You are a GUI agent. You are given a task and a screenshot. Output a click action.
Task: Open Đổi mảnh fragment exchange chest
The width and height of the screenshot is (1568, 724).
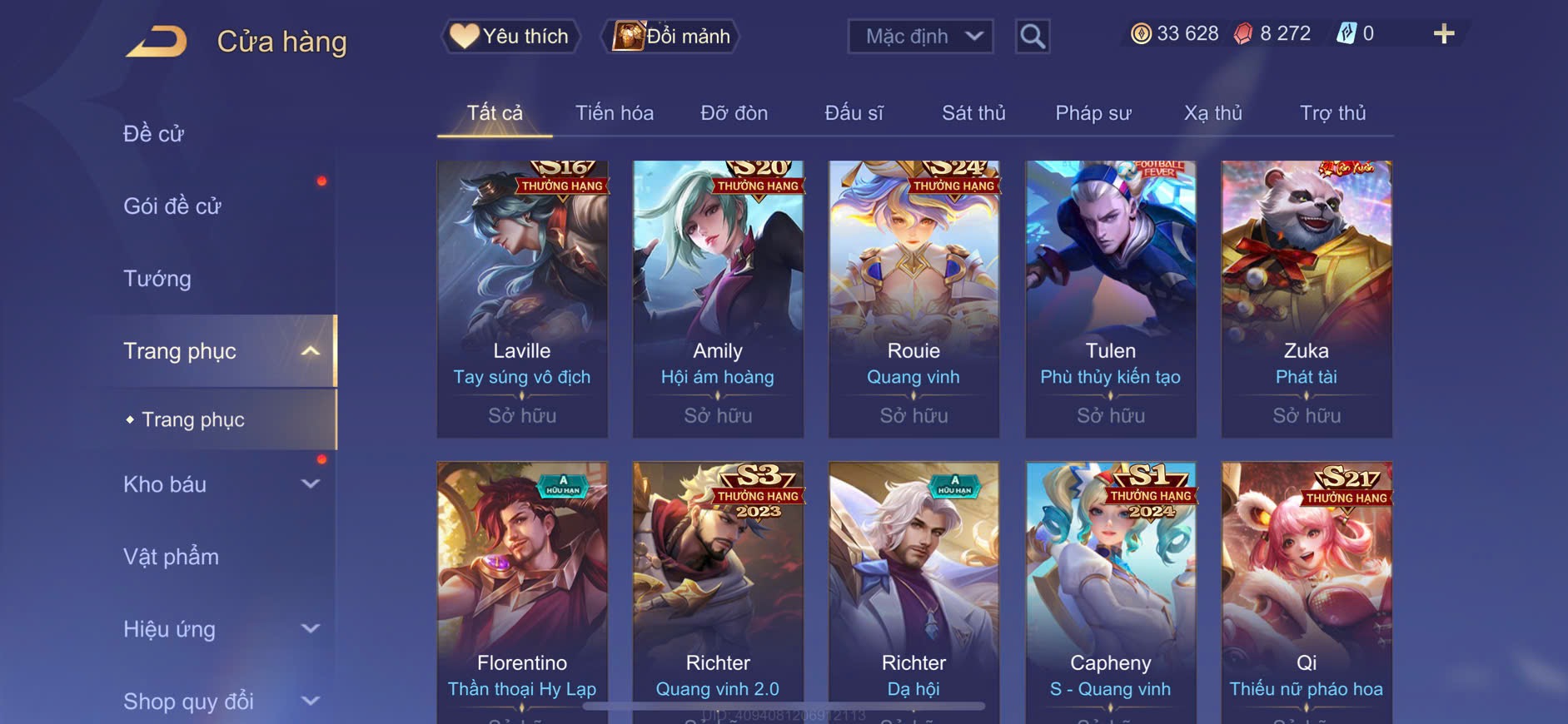click(670, 37)
